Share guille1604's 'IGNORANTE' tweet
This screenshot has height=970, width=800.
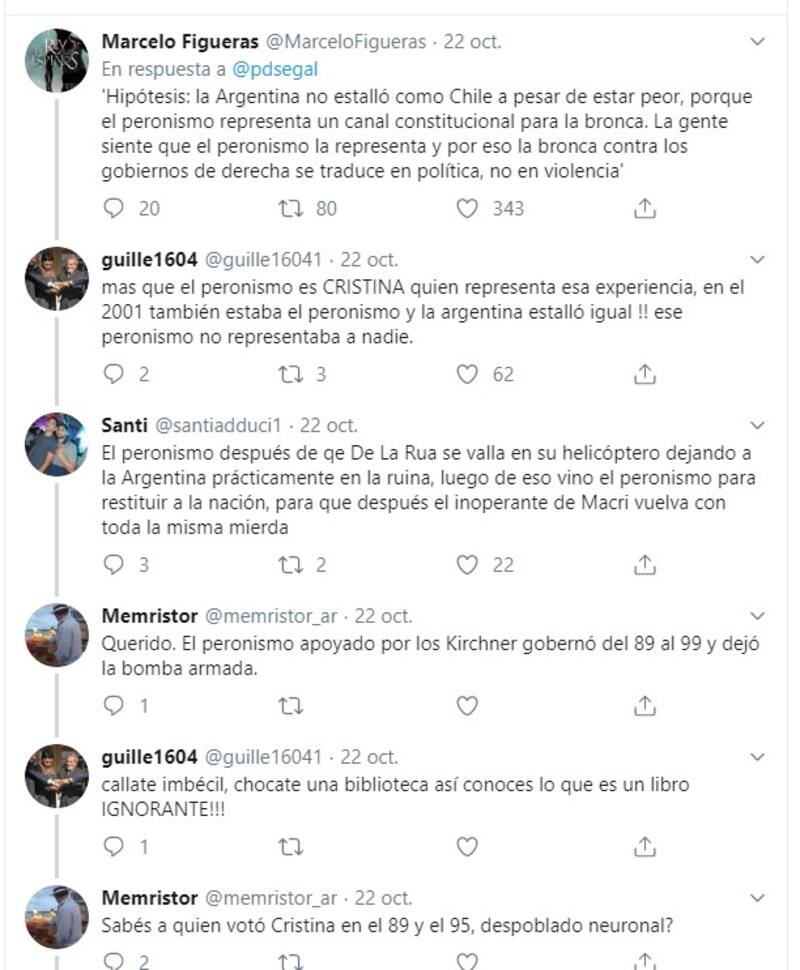[x=645, y=846]
